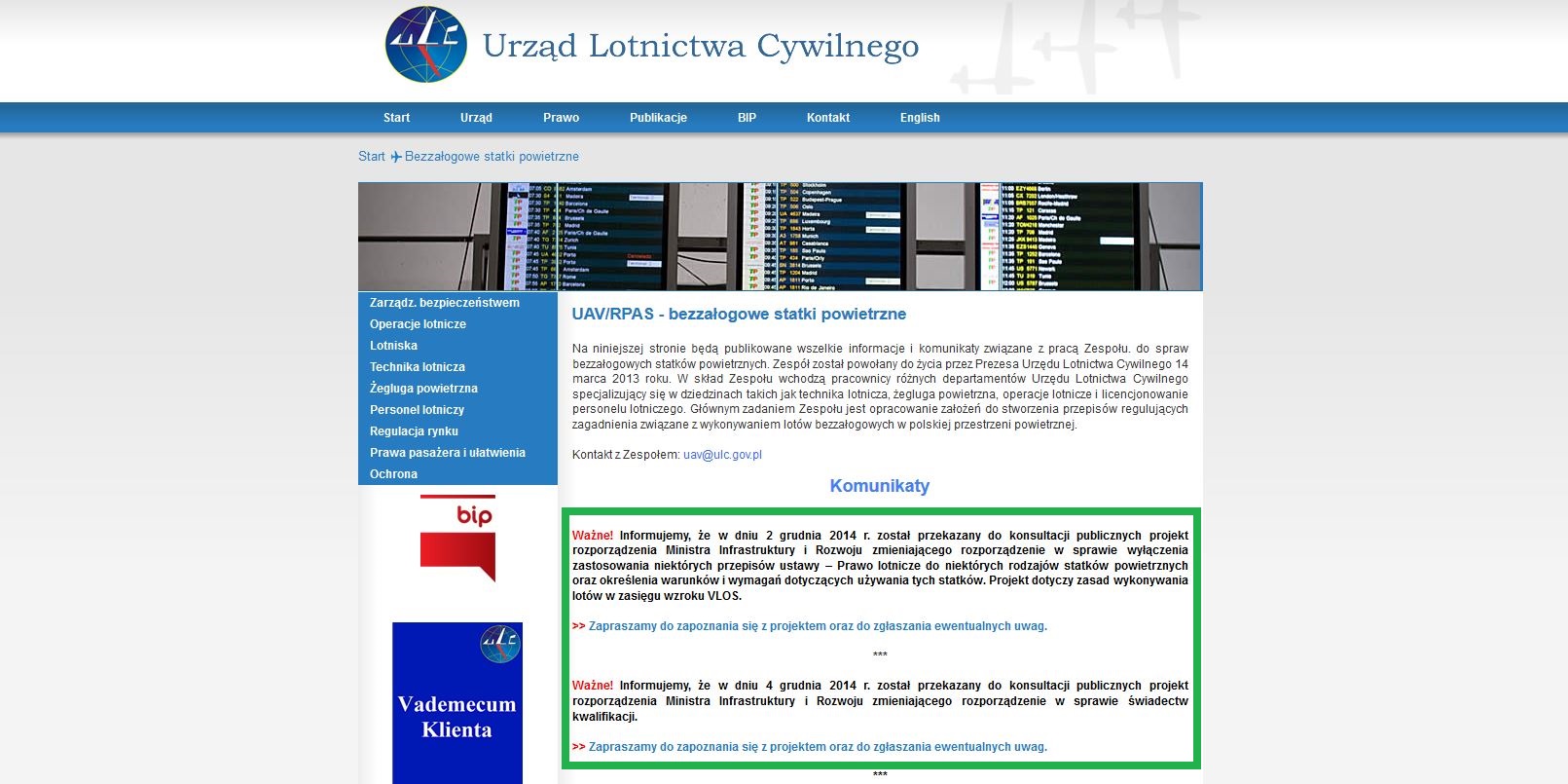Click the 'UAV/RPAS - bezzałogowe statki powietrzne' heading
The height and width of the screenshot is (784, 1568).
(739, 315)
